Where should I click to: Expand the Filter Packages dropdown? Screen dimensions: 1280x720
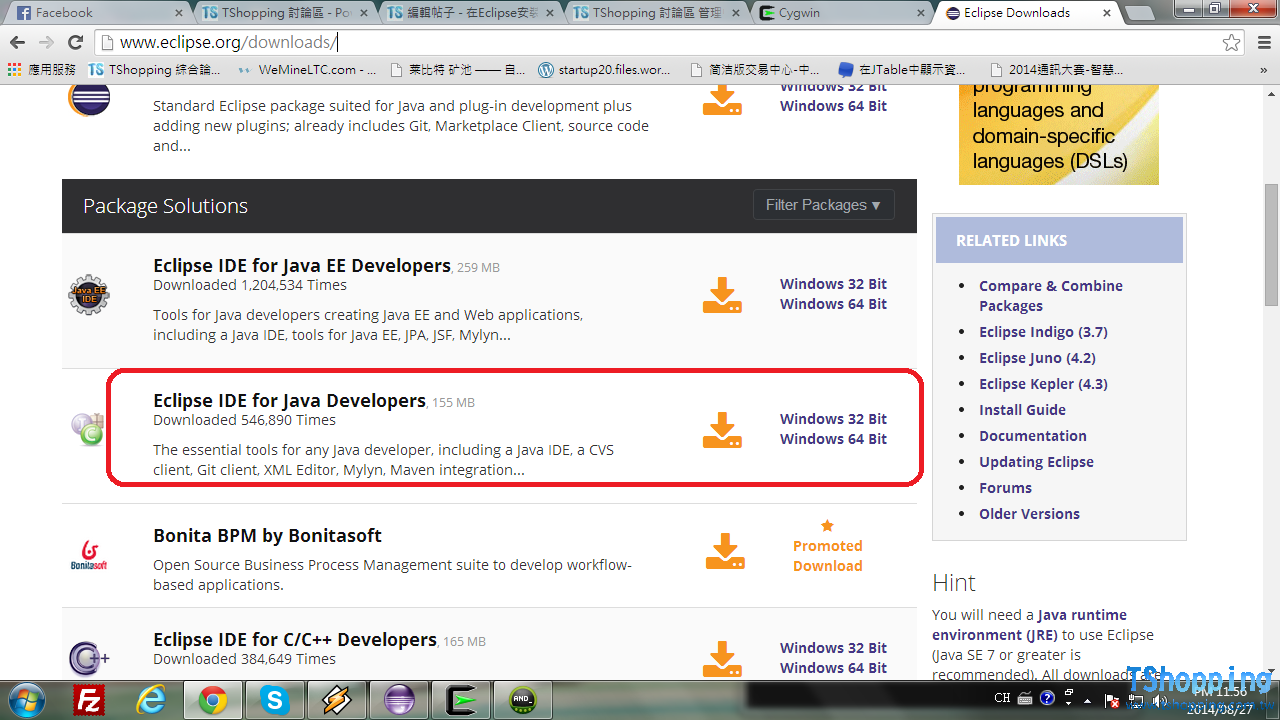tap(823, 205)
